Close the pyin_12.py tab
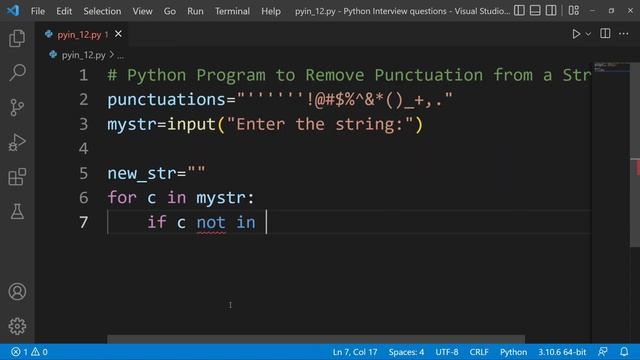 click(x=118, y=34)
